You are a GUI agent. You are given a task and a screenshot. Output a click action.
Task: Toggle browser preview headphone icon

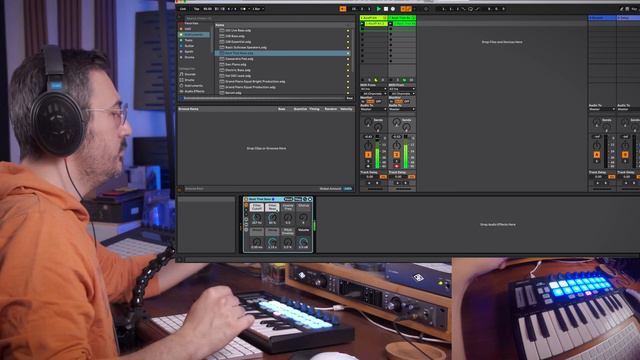pos(181,98)
